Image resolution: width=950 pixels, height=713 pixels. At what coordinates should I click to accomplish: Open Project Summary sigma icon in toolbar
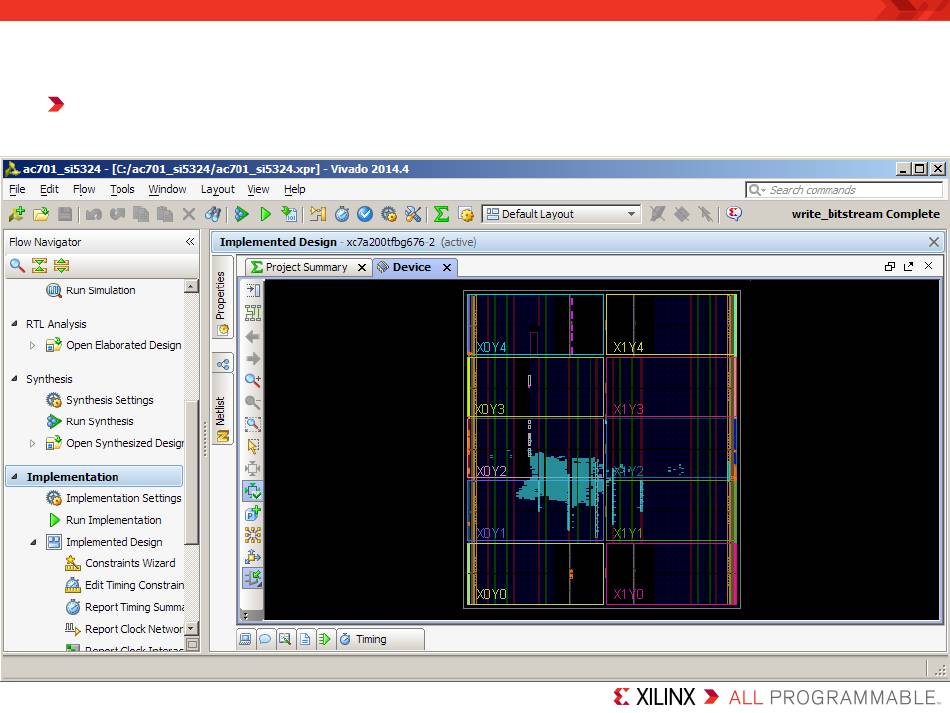[x=442, y=214]
